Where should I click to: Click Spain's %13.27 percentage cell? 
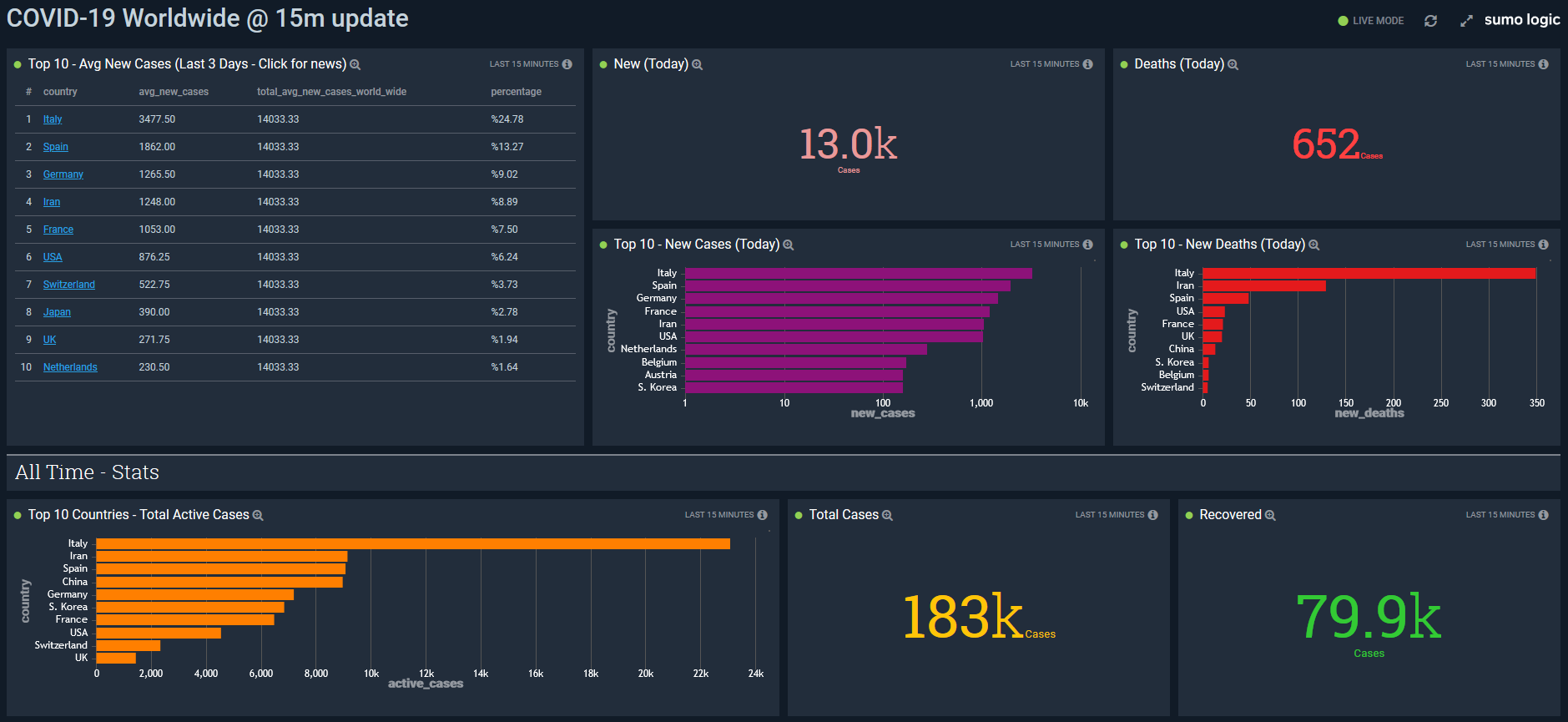(507, 147)
